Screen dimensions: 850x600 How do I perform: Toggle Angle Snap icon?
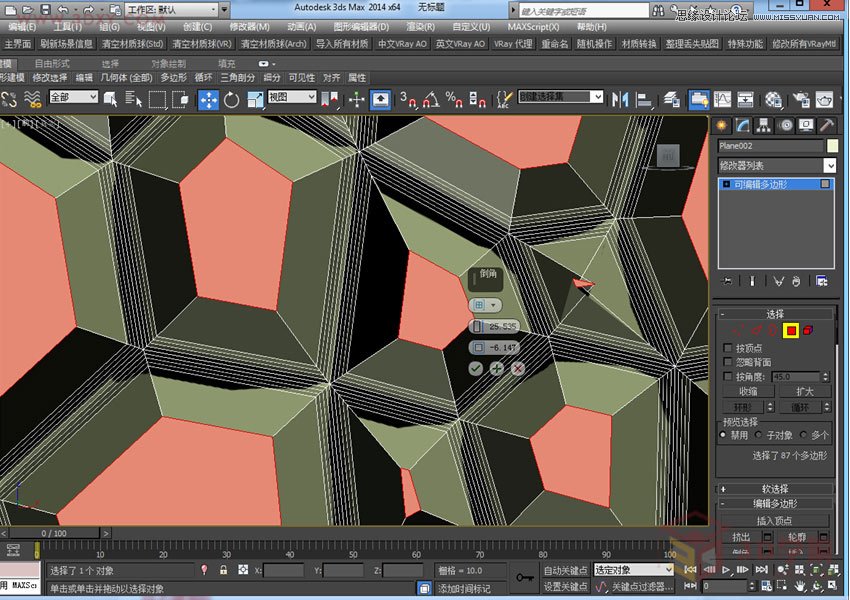(431, 100)
